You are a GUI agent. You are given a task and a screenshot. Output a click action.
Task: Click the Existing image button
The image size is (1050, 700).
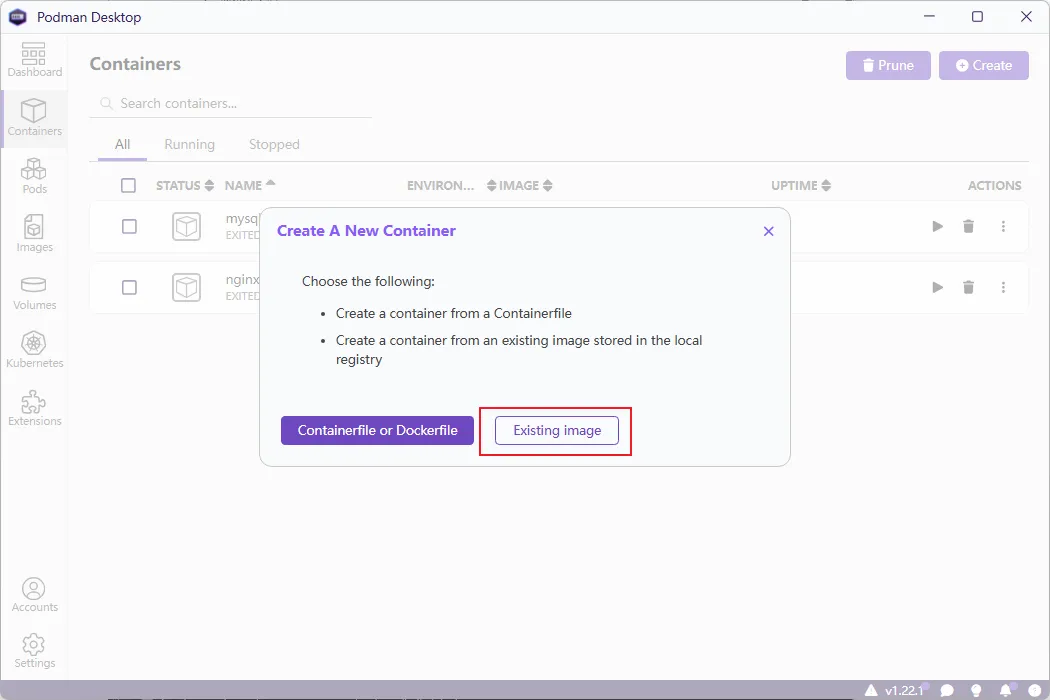557,430
